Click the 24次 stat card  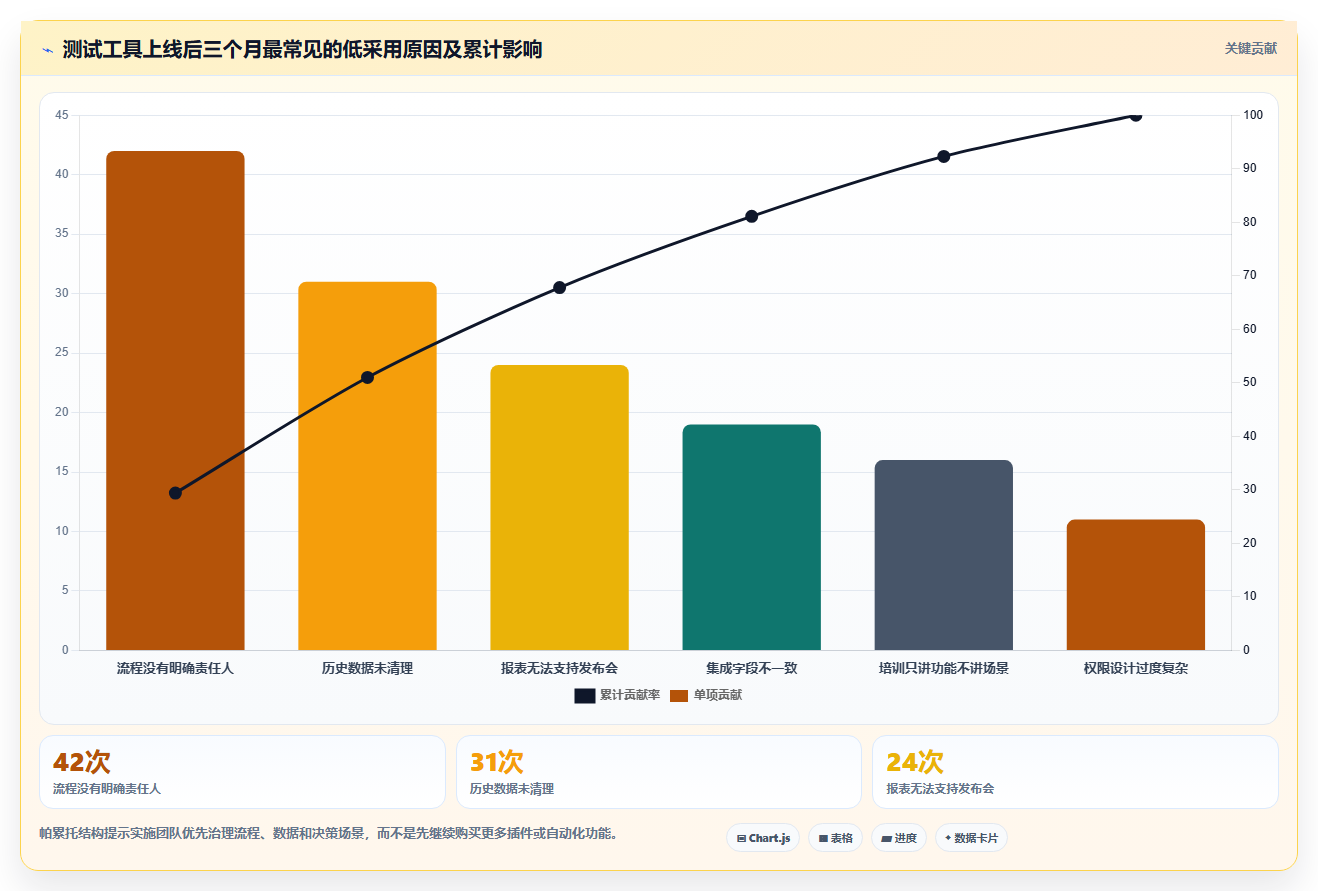click(x=1075, y=772)
